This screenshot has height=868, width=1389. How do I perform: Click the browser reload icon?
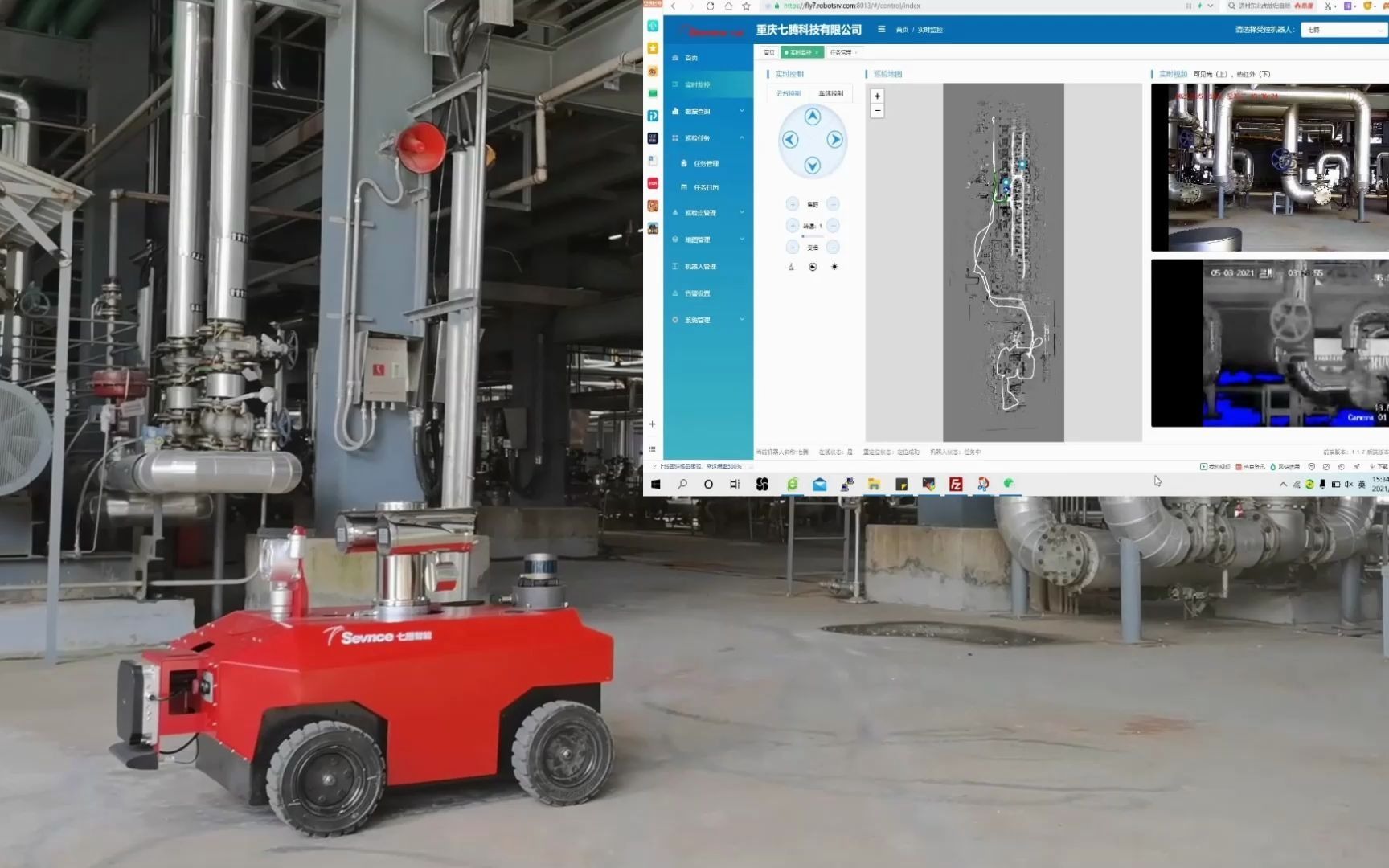pos(710,6)
